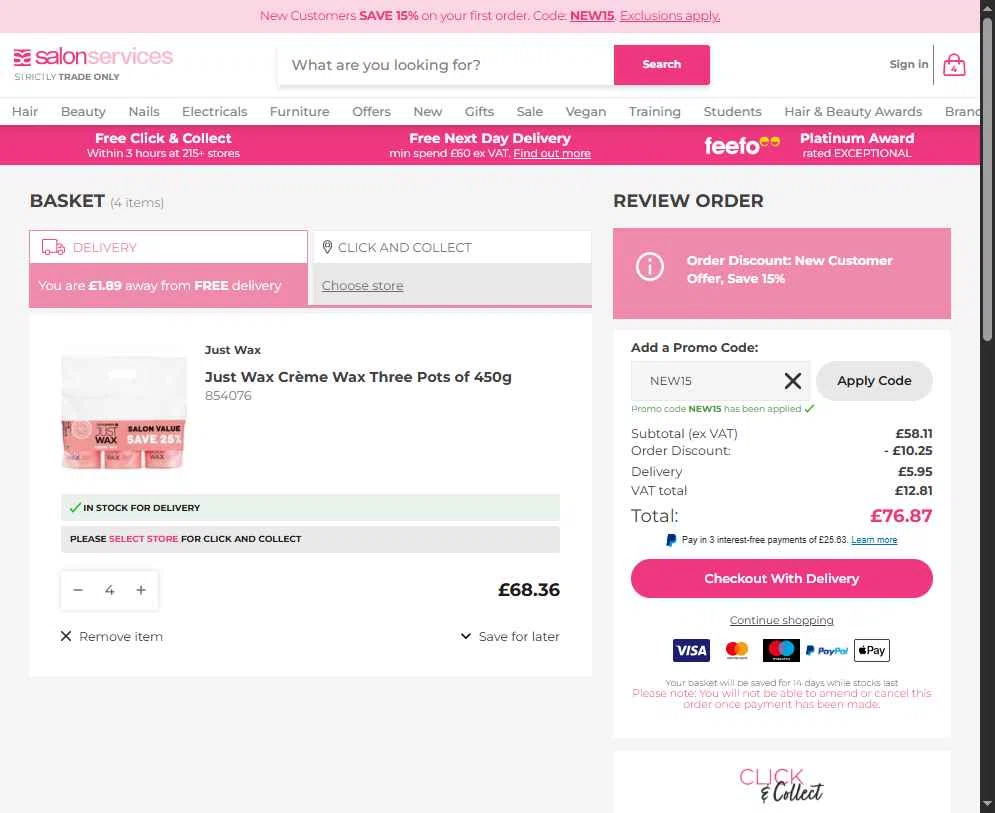This screenshot has width=995, height=813.
Task: Click the Visa payment icon
Action: pos(691,651)
